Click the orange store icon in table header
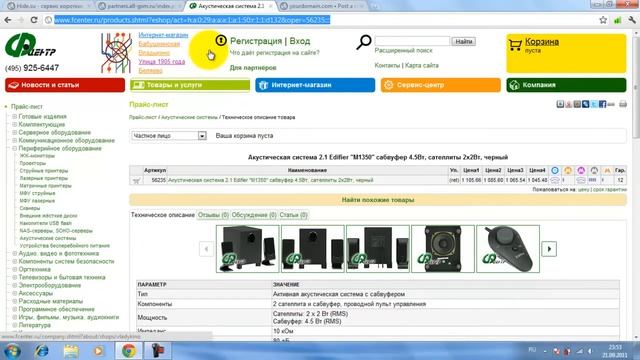The width and height of the screenshot is (640, 360). click(x=568, y=170)
